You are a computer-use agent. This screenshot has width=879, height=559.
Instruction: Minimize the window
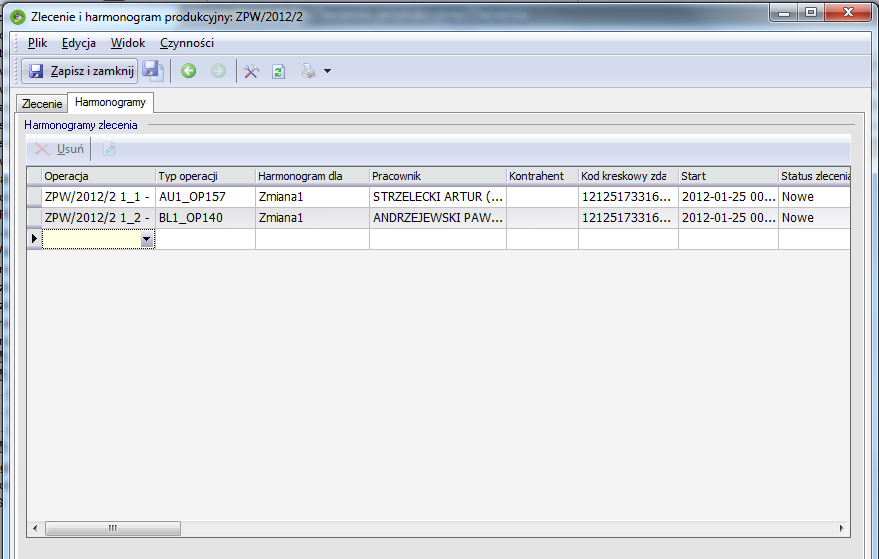[784, 12]
